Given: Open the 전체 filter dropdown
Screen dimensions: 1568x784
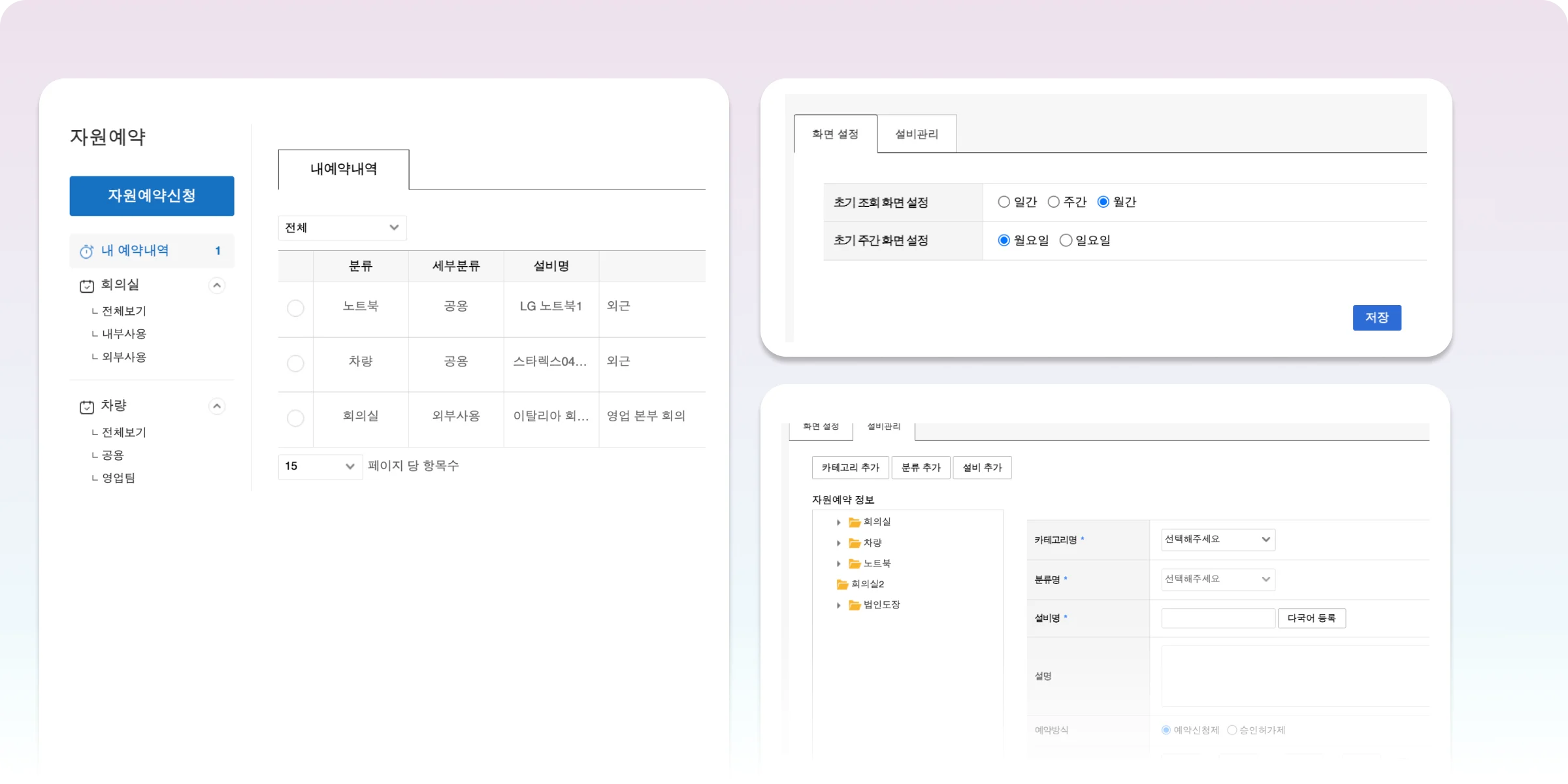Looking at the screenshot, I should pos(342,228).
